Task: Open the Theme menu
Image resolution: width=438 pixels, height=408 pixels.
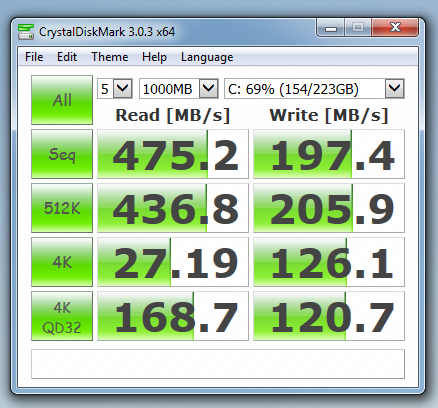Action: tap(110, 57)
